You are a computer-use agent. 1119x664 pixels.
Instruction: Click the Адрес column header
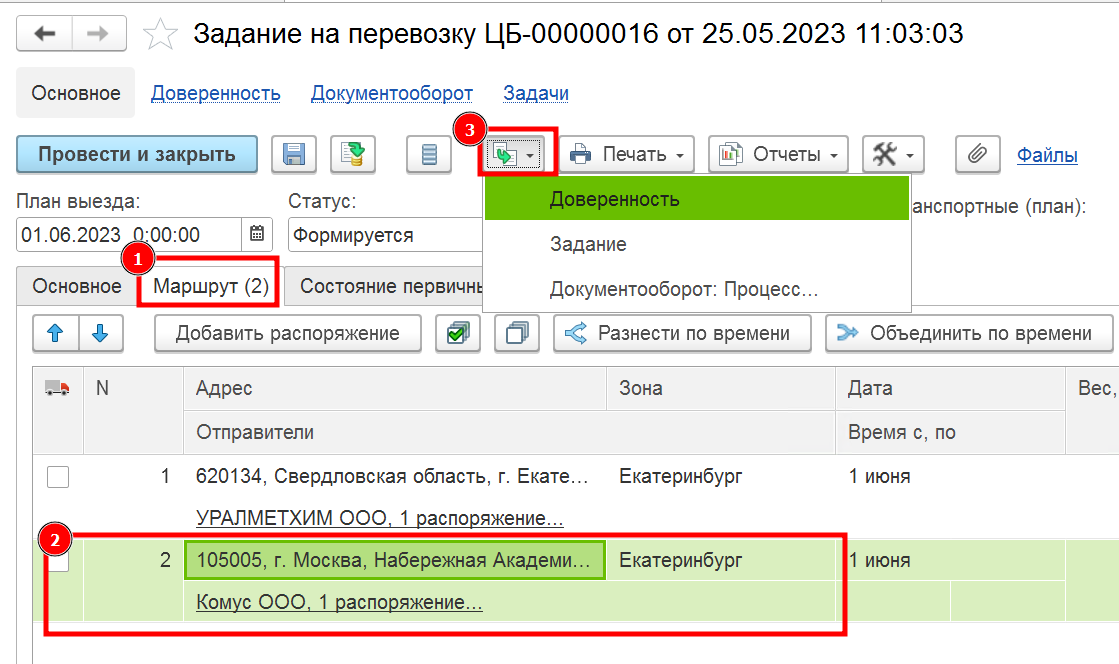pos(395,388)
